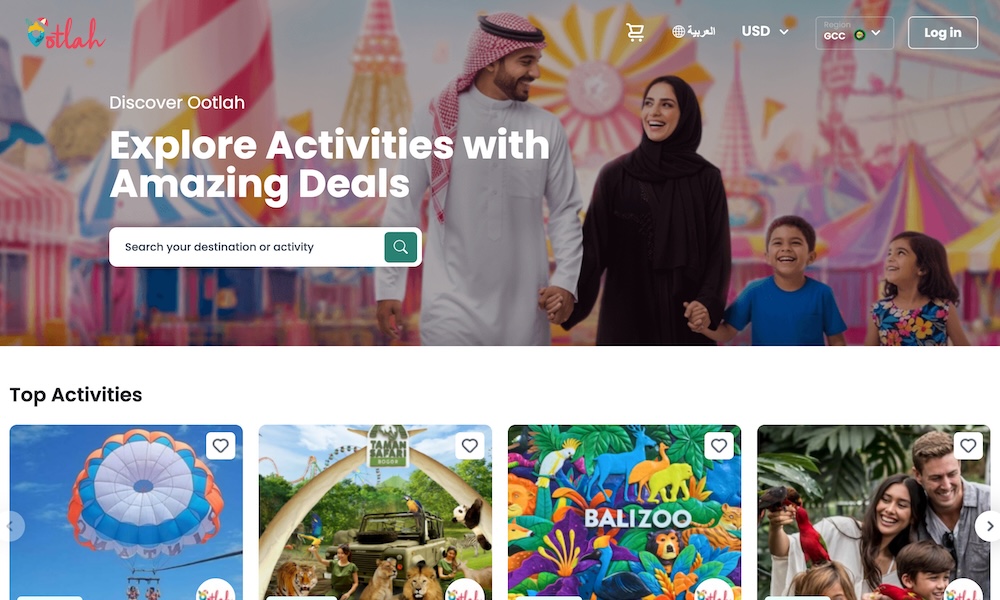The width and height of the screenshot is (1000, 600).
Task: Open the shopping cart icon
Action: click(x=635, y=32)
